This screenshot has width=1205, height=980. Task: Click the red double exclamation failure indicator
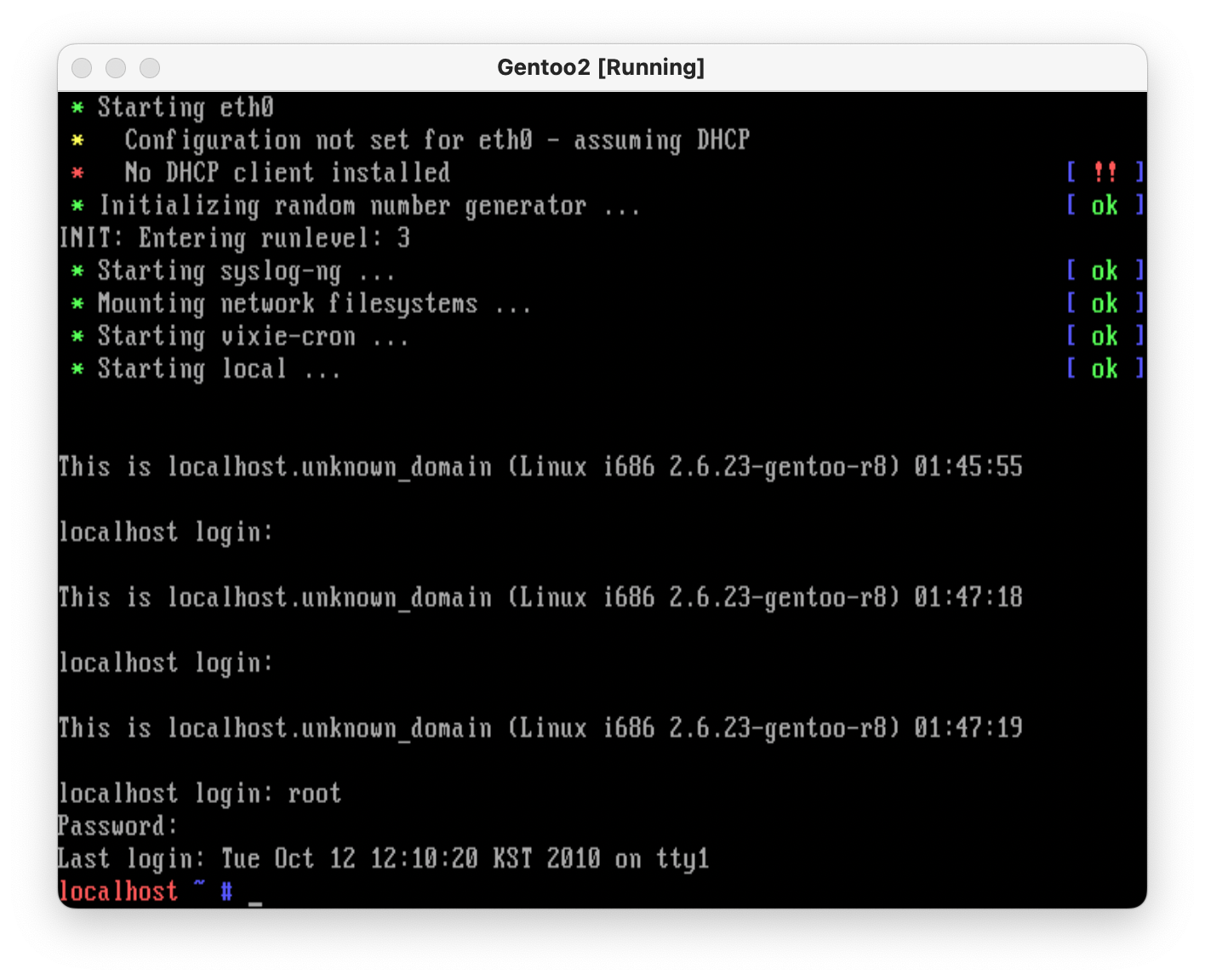1105,172
